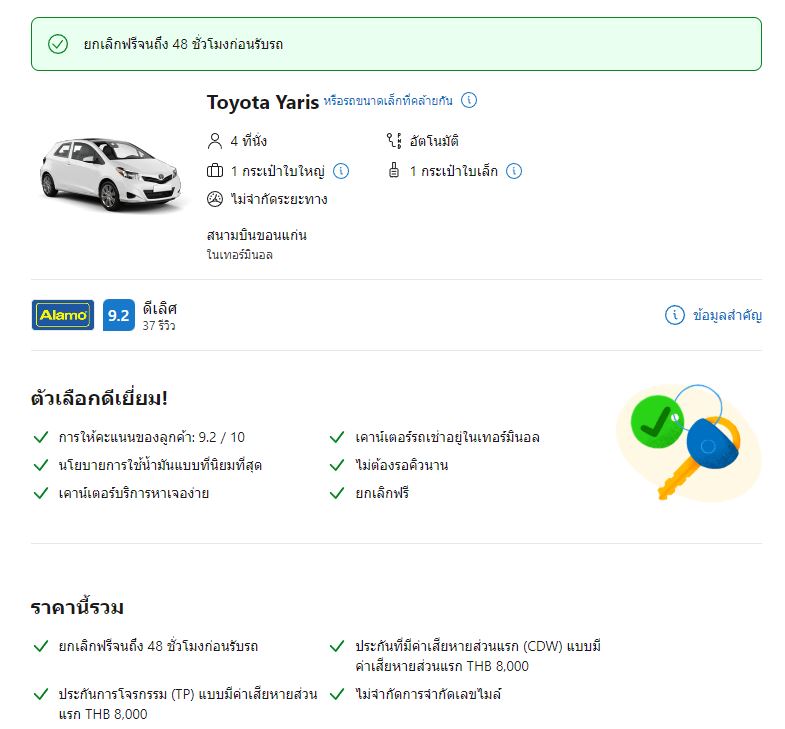Click the ในเทอร์มินอล text
The width and height of the screenshot is (785, 729).
[240, 255]
